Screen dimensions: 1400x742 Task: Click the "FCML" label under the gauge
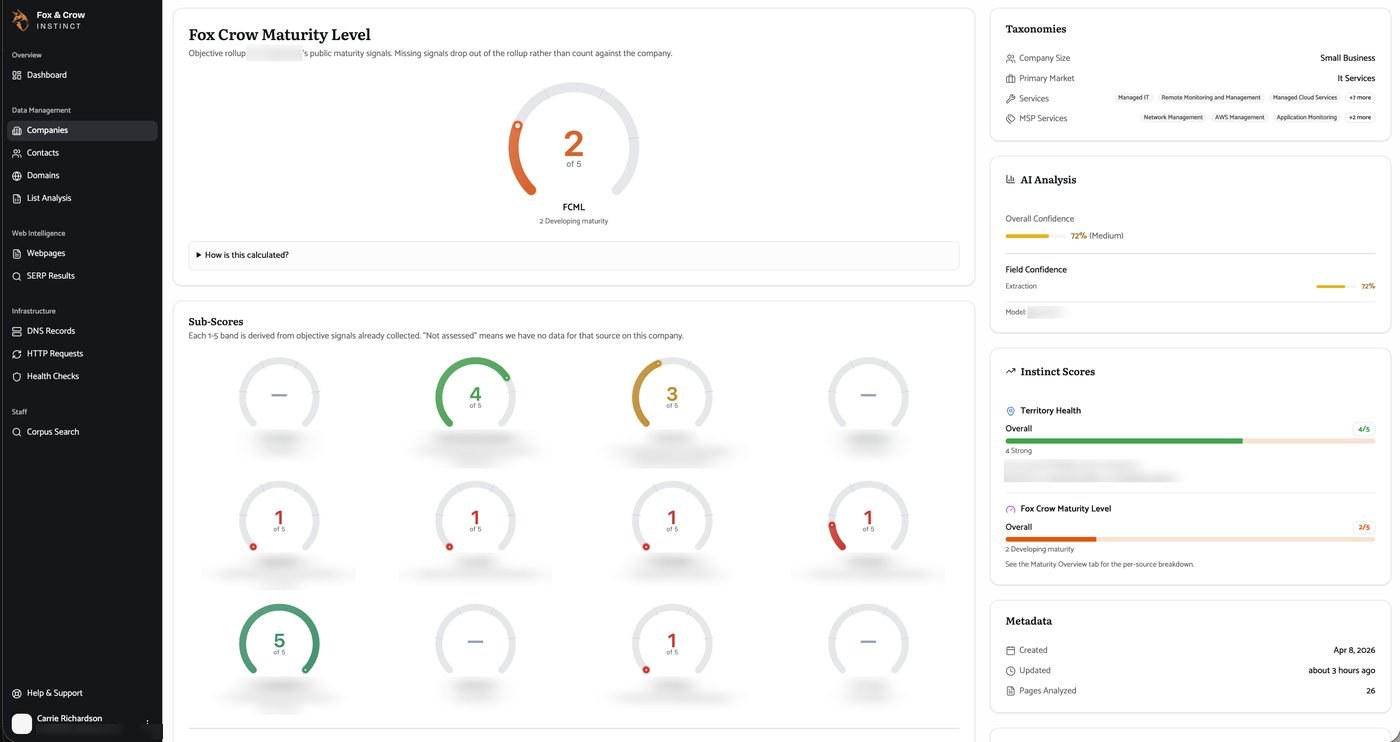[573, 207]
